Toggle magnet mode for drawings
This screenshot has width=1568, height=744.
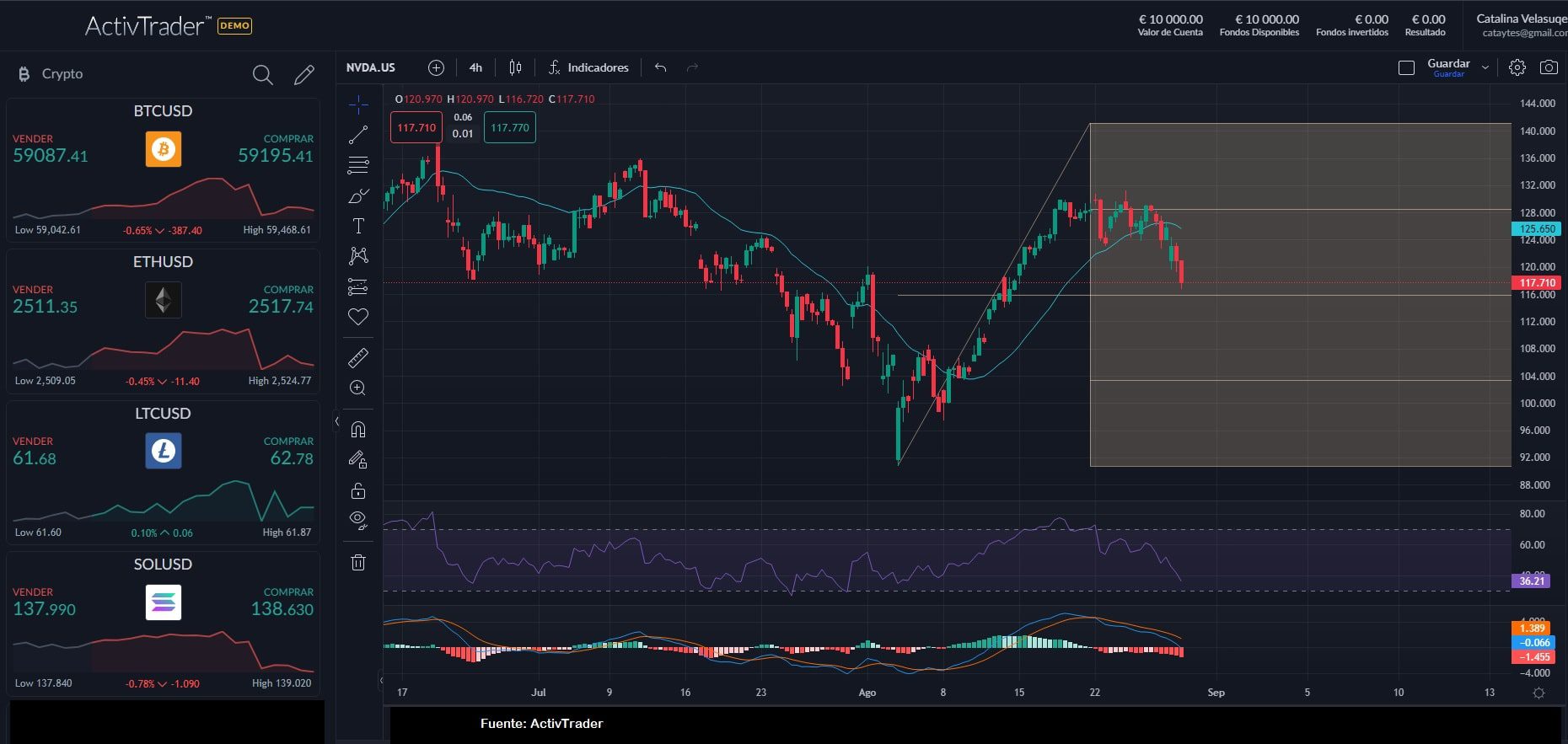click(358, 430)
